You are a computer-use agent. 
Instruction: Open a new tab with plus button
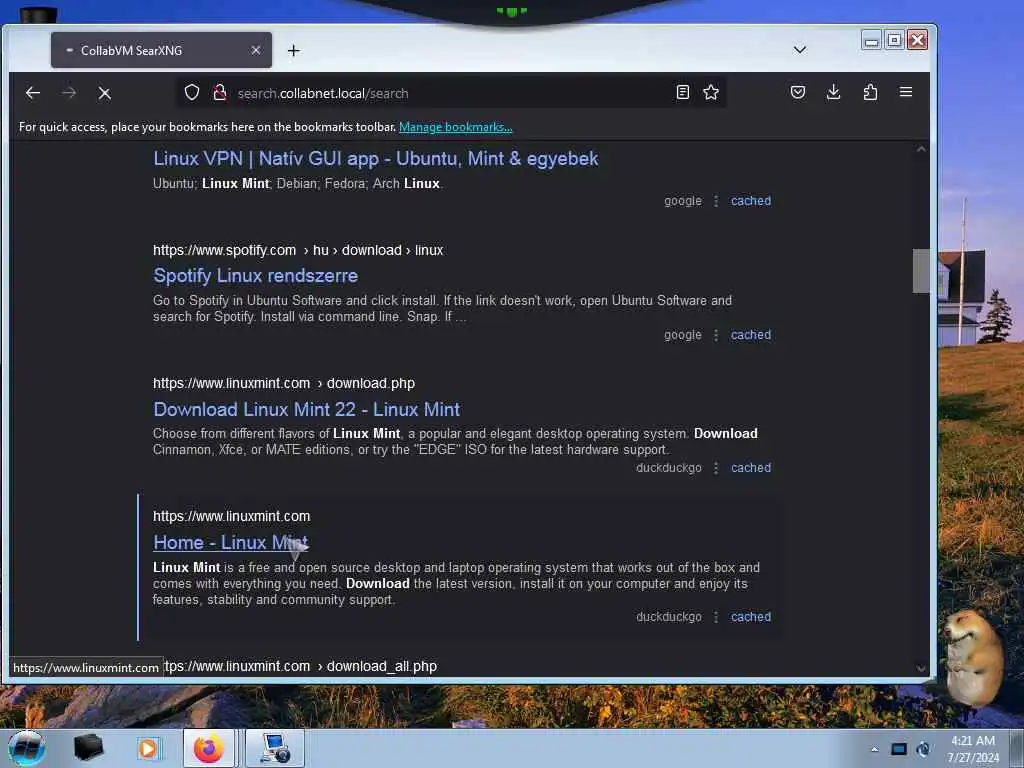pyautogui.click(x=294, y=50)
